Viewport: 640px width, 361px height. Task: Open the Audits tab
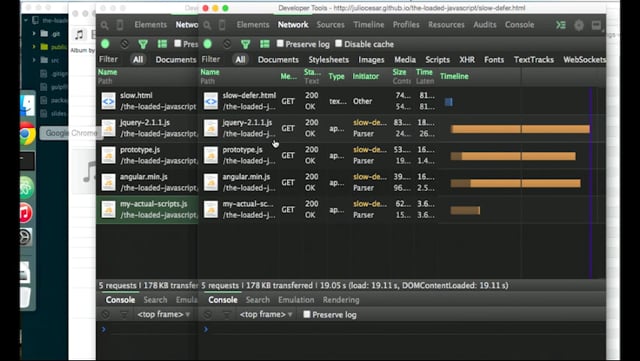pyautogui.click(x=485, y=25)
